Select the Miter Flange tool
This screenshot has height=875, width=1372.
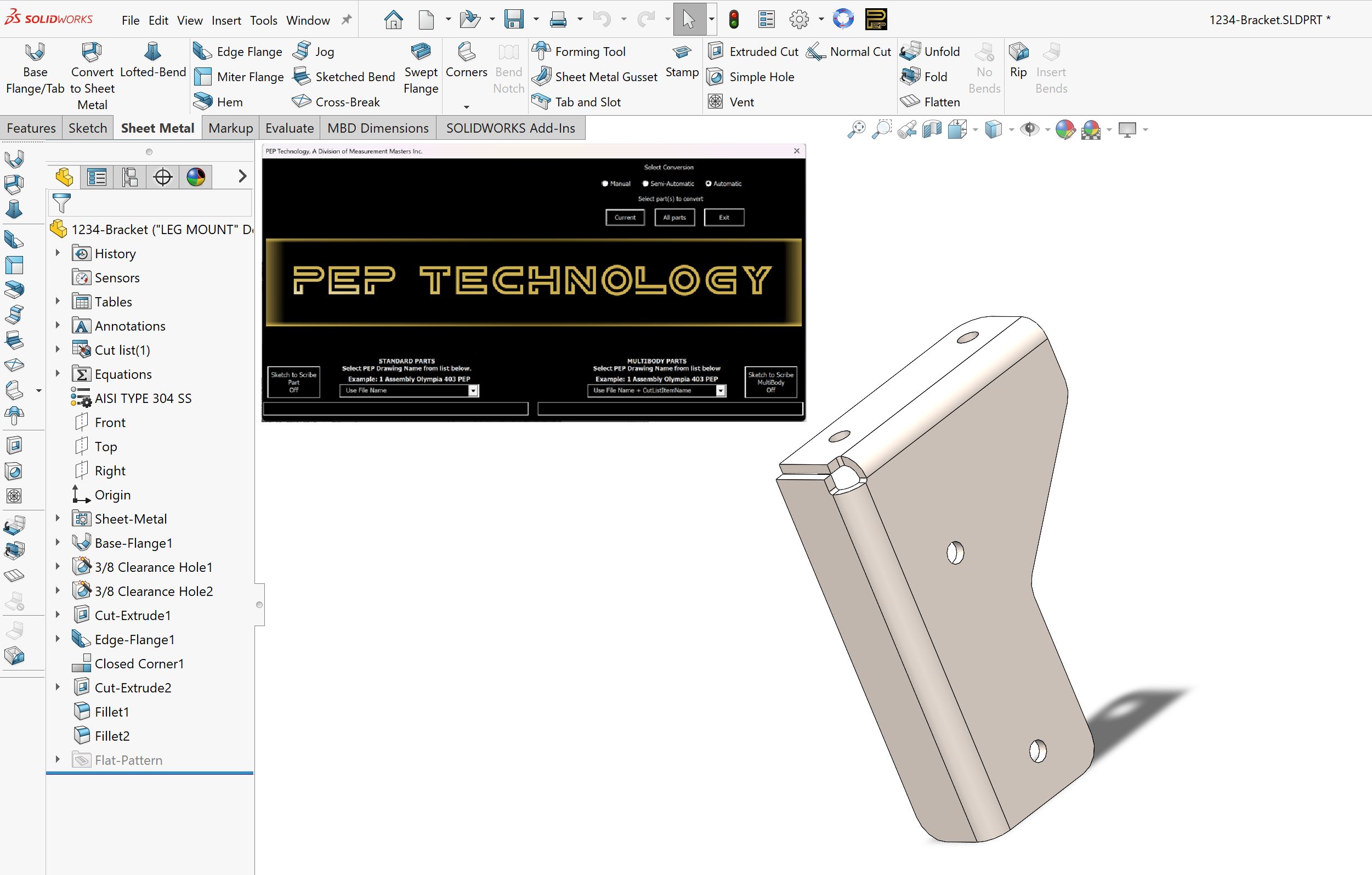pyautogui.click(x=238, y=77)
